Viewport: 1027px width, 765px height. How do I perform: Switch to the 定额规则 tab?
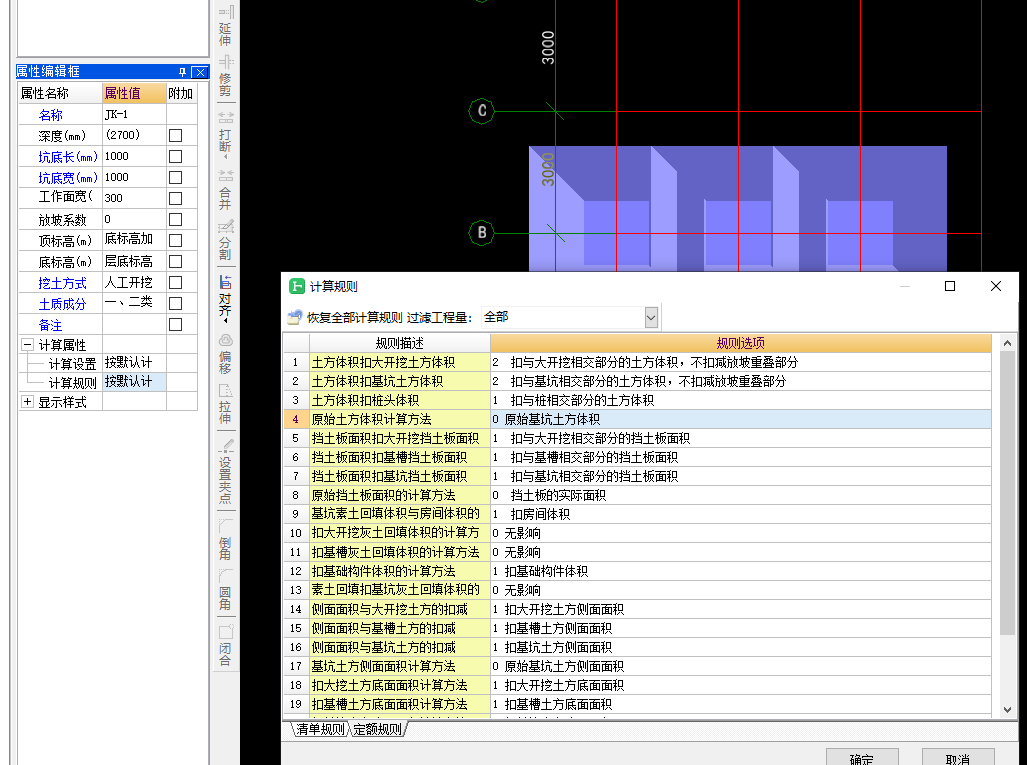tap(377, 729)
